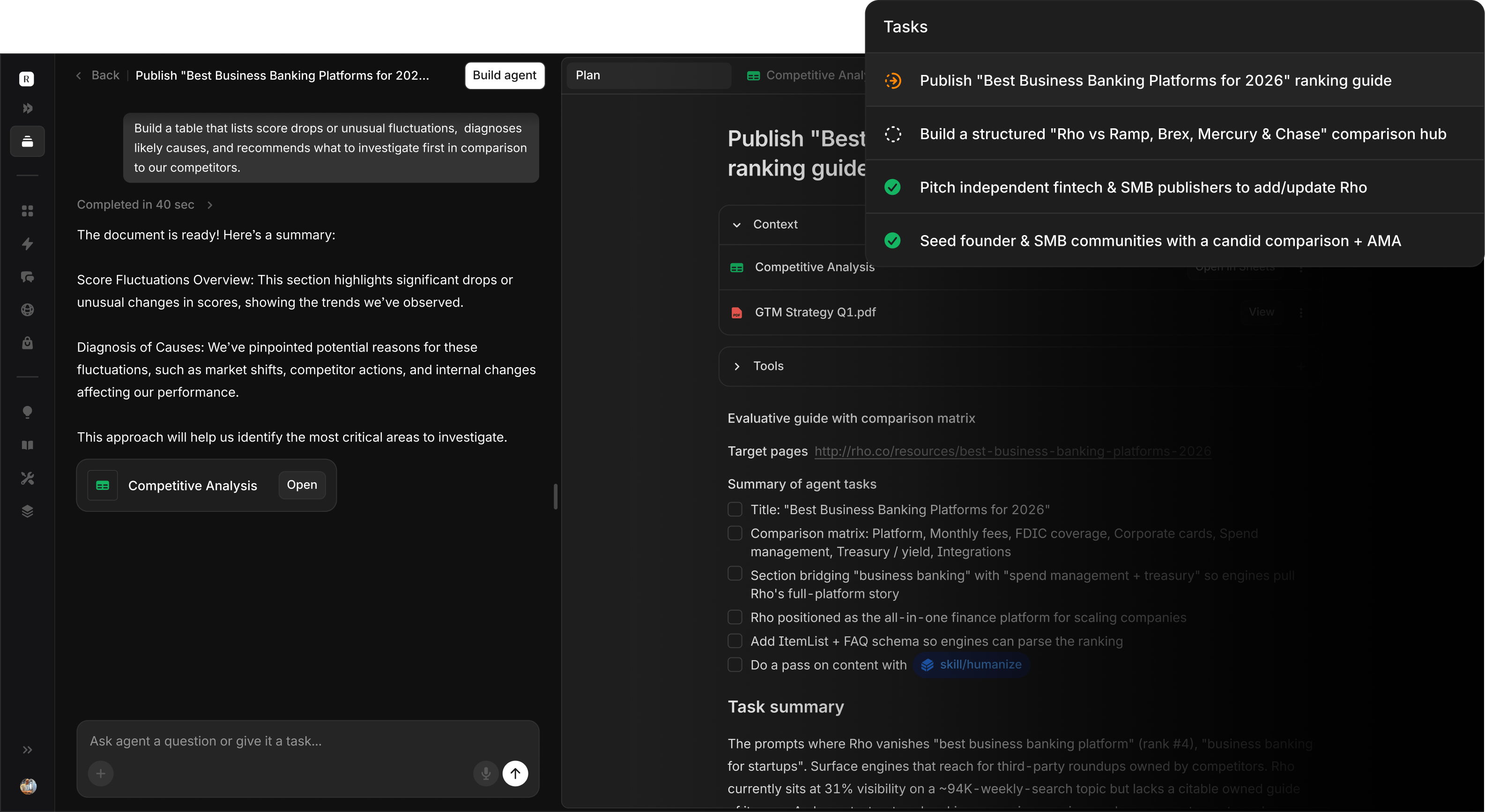Open the rho.co target pages link

pos(1013,451)
